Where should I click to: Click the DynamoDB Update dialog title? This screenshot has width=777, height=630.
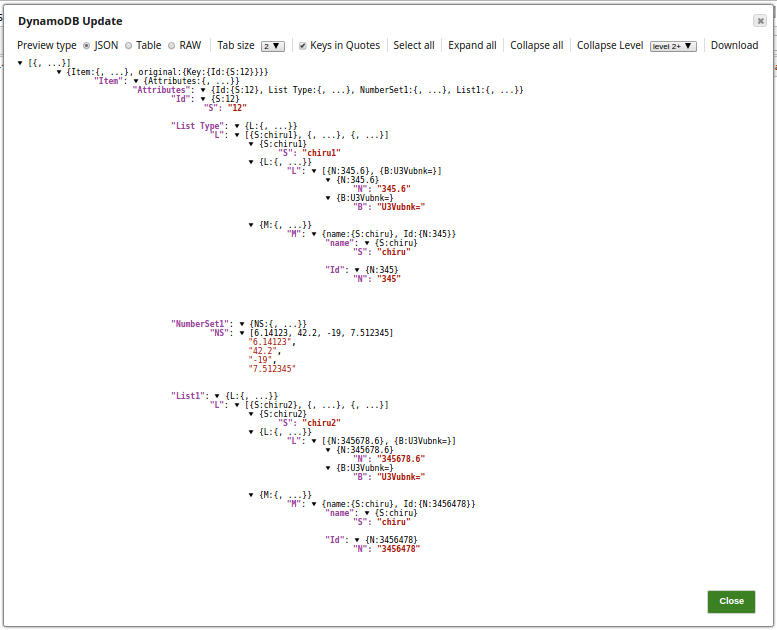coord(70,21)
